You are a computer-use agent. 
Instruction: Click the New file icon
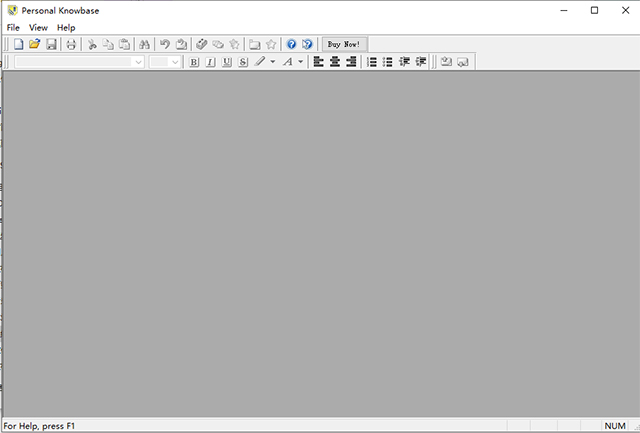[18, 45]
